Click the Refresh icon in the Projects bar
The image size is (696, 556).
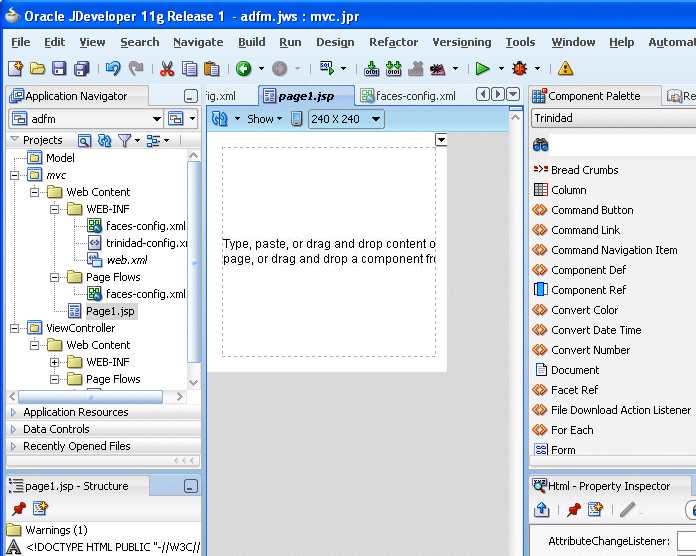pos(104,141)
